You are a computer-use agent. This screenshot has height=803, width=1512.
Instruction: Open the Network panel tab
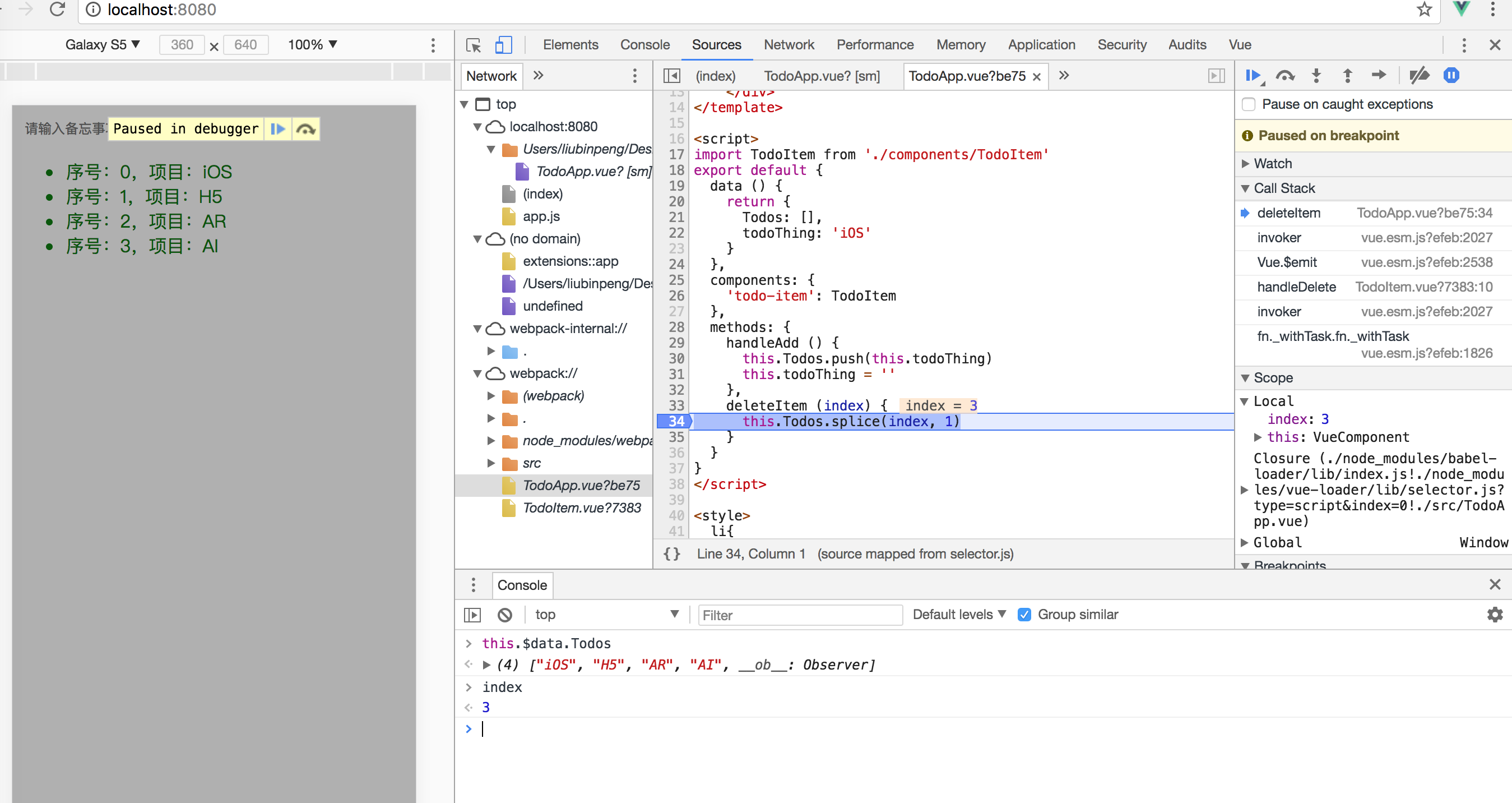click(789, 45)
